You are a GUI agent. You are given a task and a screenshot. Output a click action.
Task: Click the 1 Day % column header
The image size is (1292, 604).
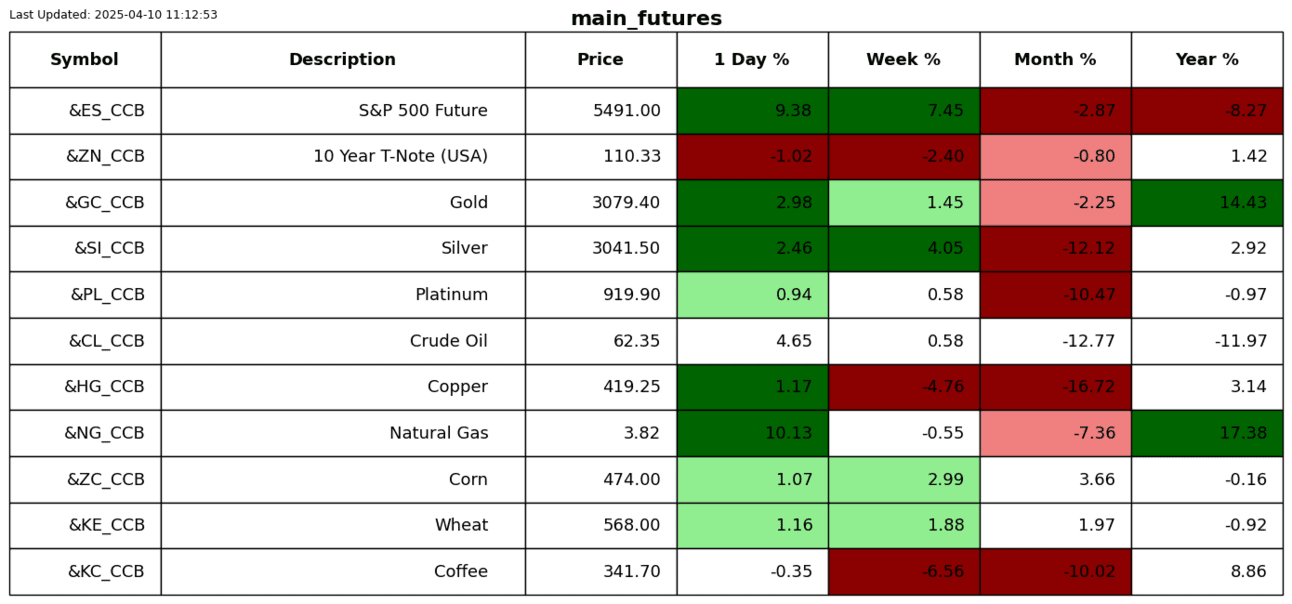tap(752, 60)
